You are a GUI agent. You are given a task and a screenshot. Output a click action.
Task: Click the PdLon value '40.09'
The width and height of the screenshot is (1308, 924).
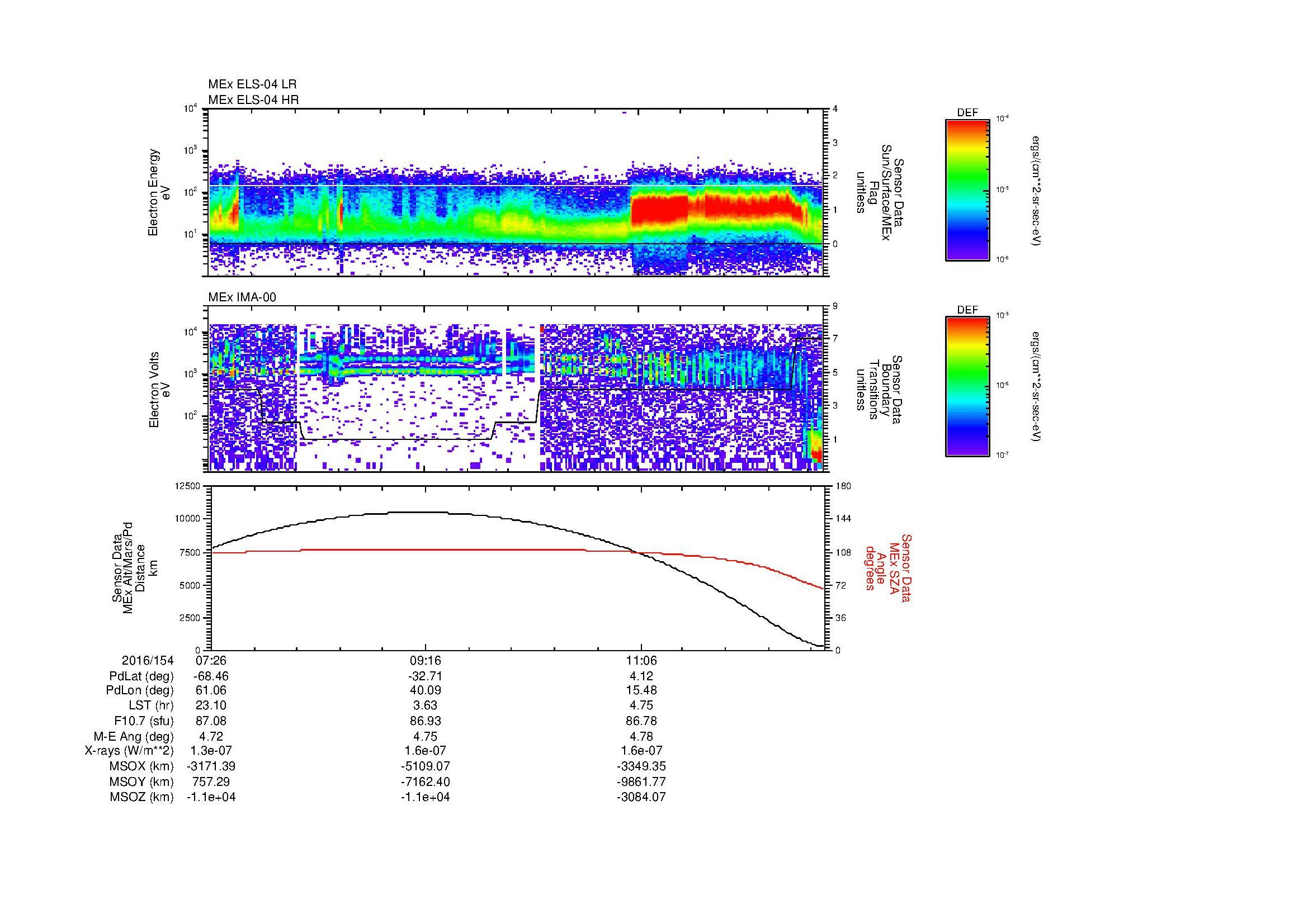click(426, 690)
